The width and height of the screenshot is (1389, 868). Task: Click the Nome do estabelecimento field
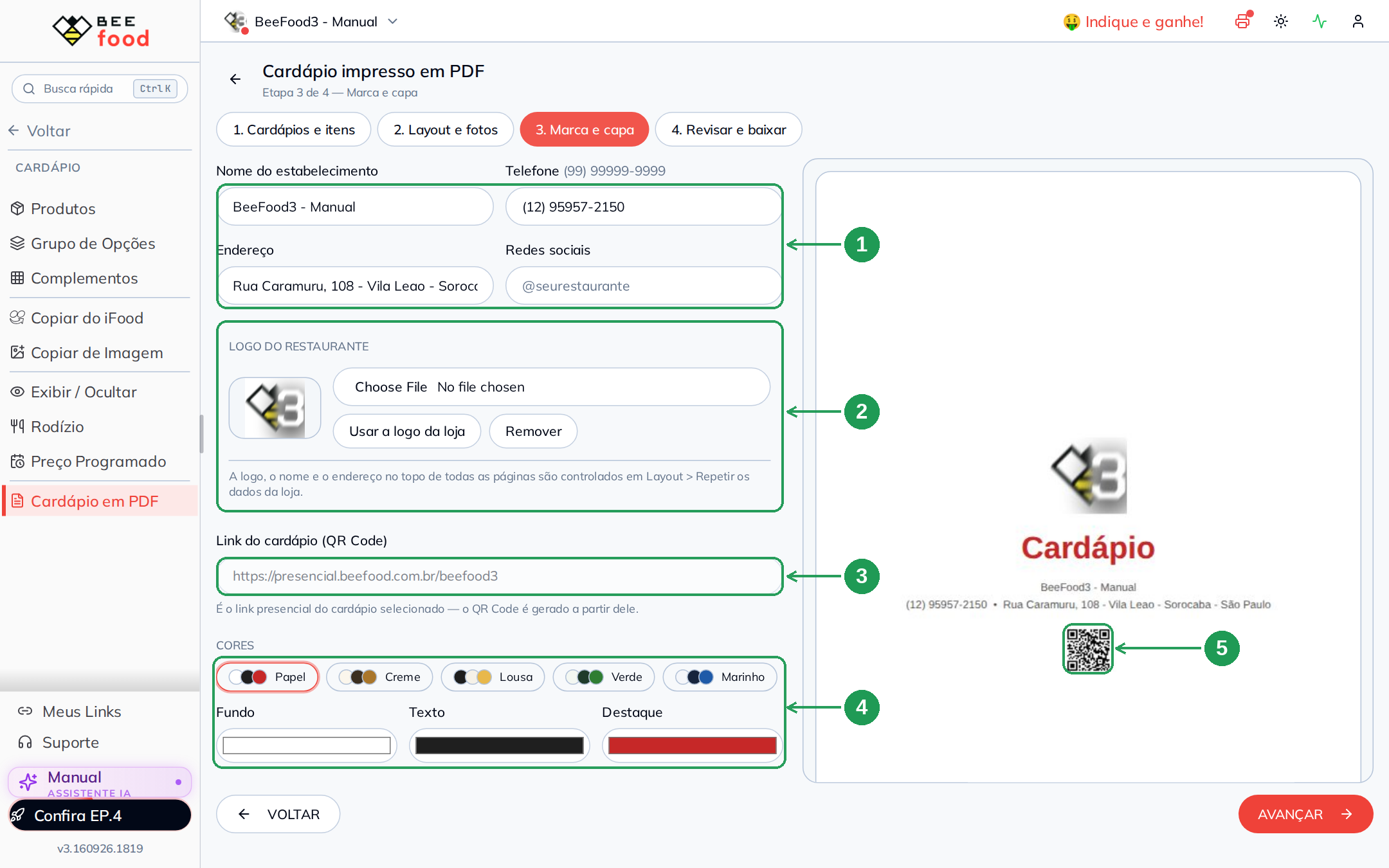click(x=355, y=206)
